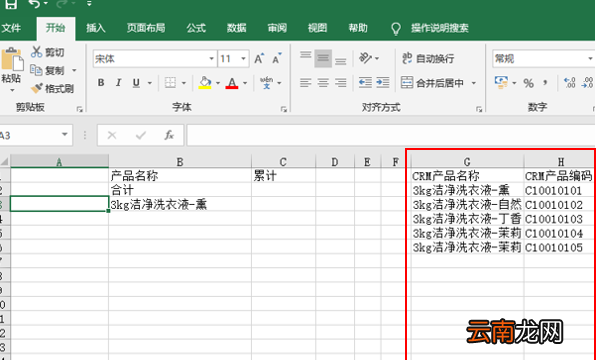Image resolution: width=600 pixels, height=360 pixels.
Task: Switch to the 视图 View tab
Action: (x=318, y=28)
